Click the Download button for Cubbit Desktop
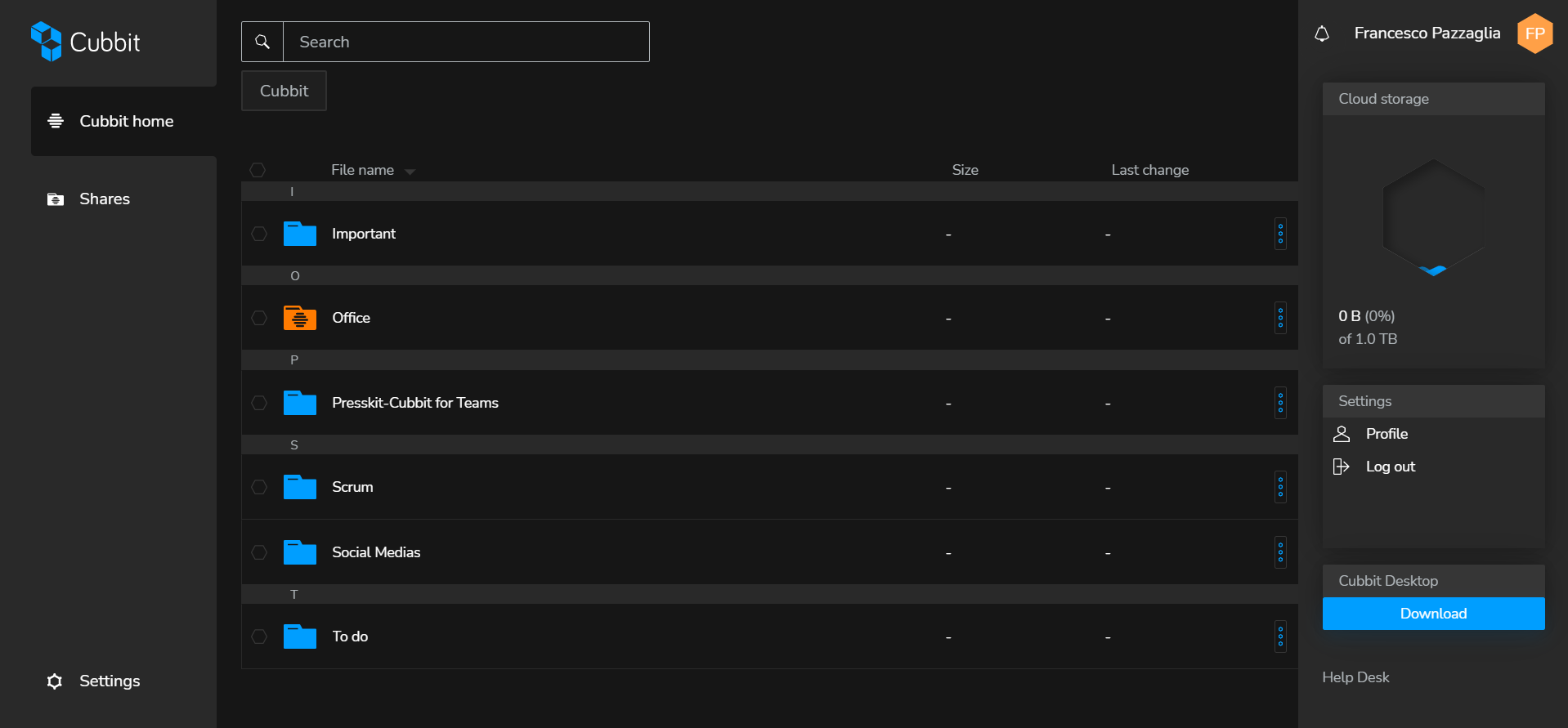This screenshot has width=1568, height=728. click(x=1433, y=614)
